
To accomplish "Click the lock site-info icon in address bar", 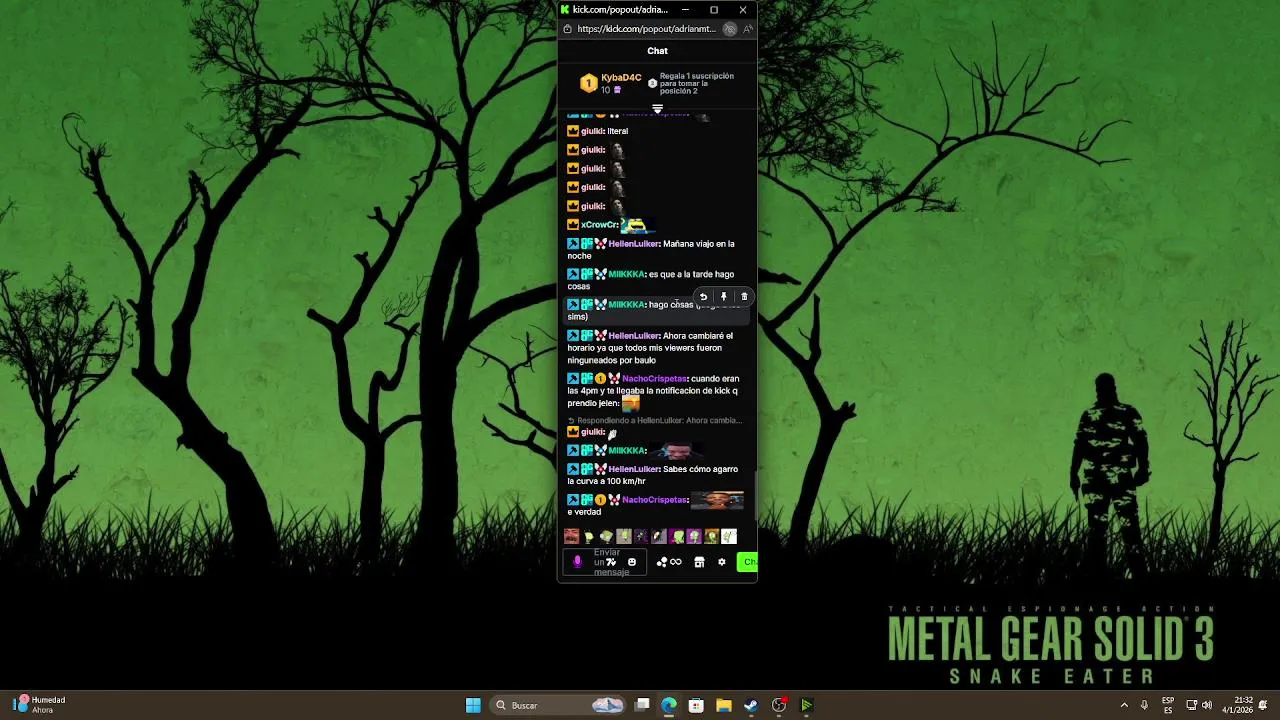I will coord(568,29).
